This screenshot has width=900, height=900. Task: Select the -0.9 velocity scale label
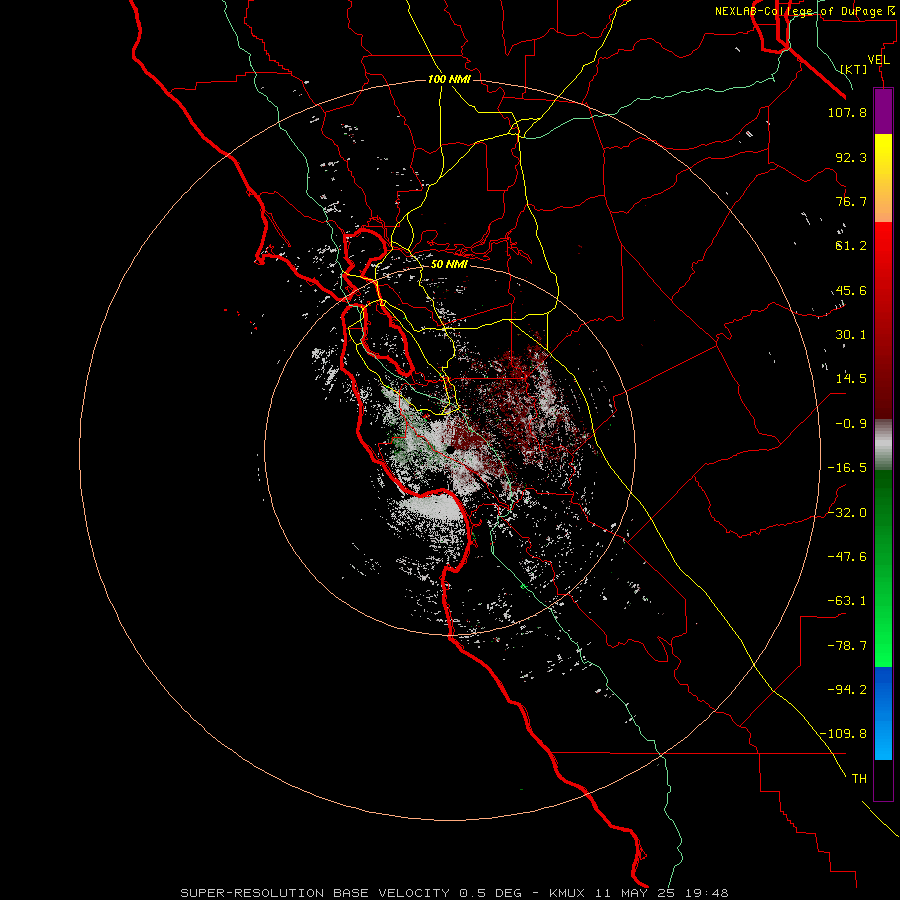click(851, 424)
